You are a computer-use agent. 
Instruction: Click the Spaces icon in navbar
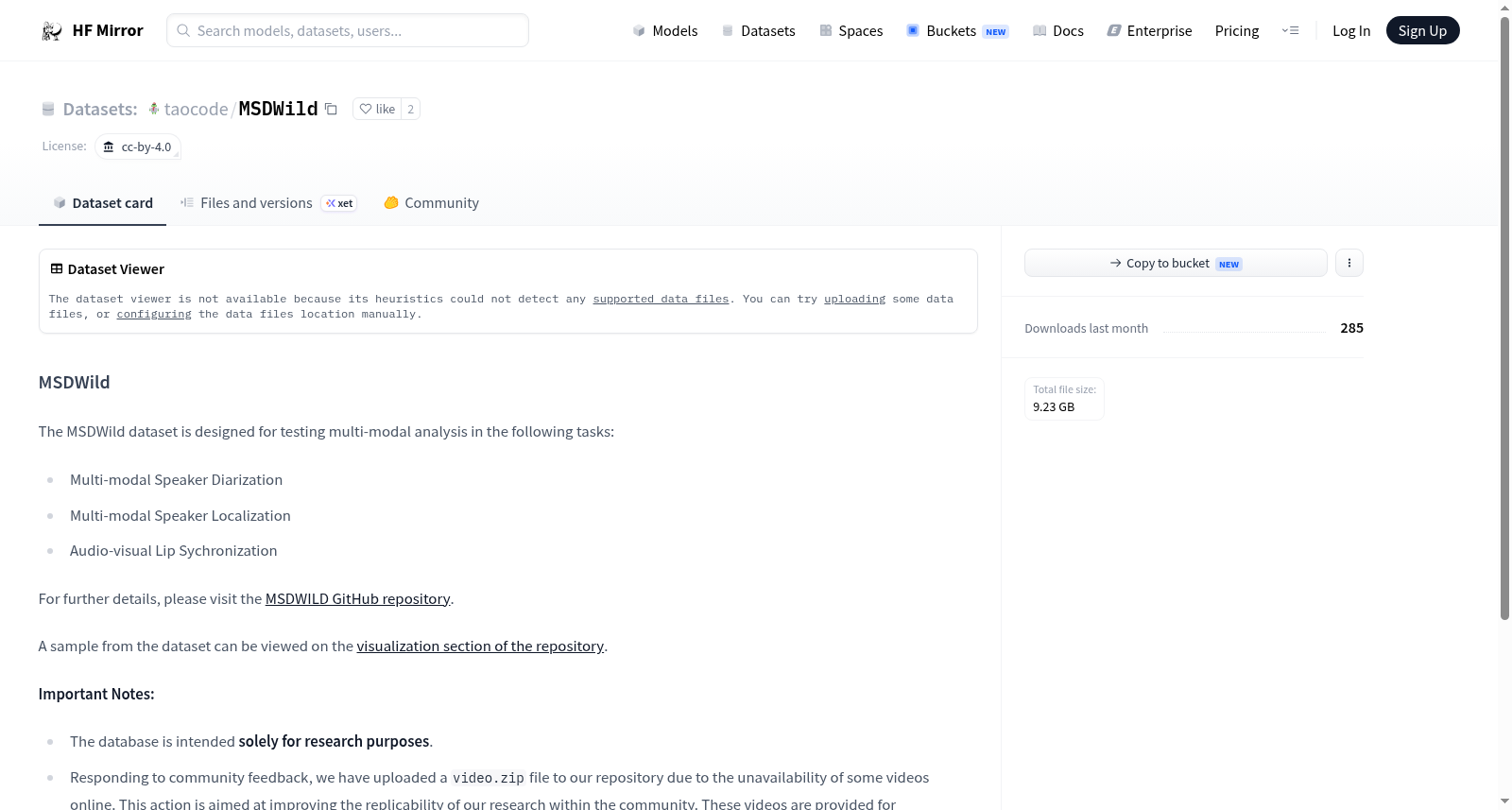tap(826, 30)
